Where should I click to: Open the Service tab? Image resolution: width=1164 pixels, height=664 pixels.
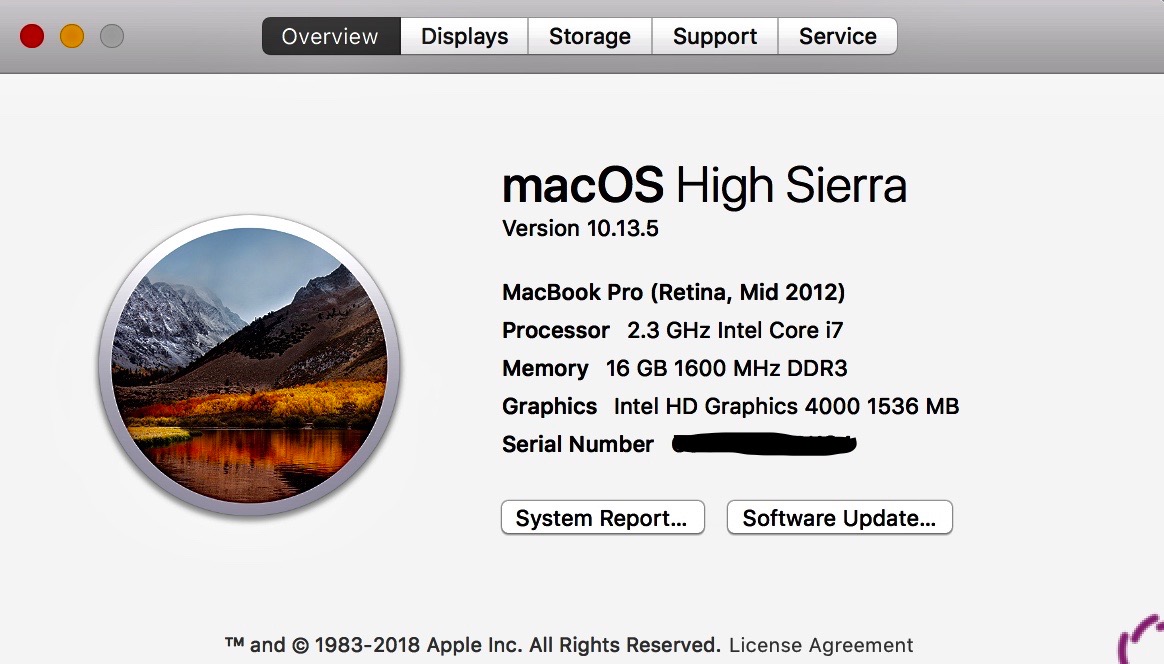tap(837, 36)
